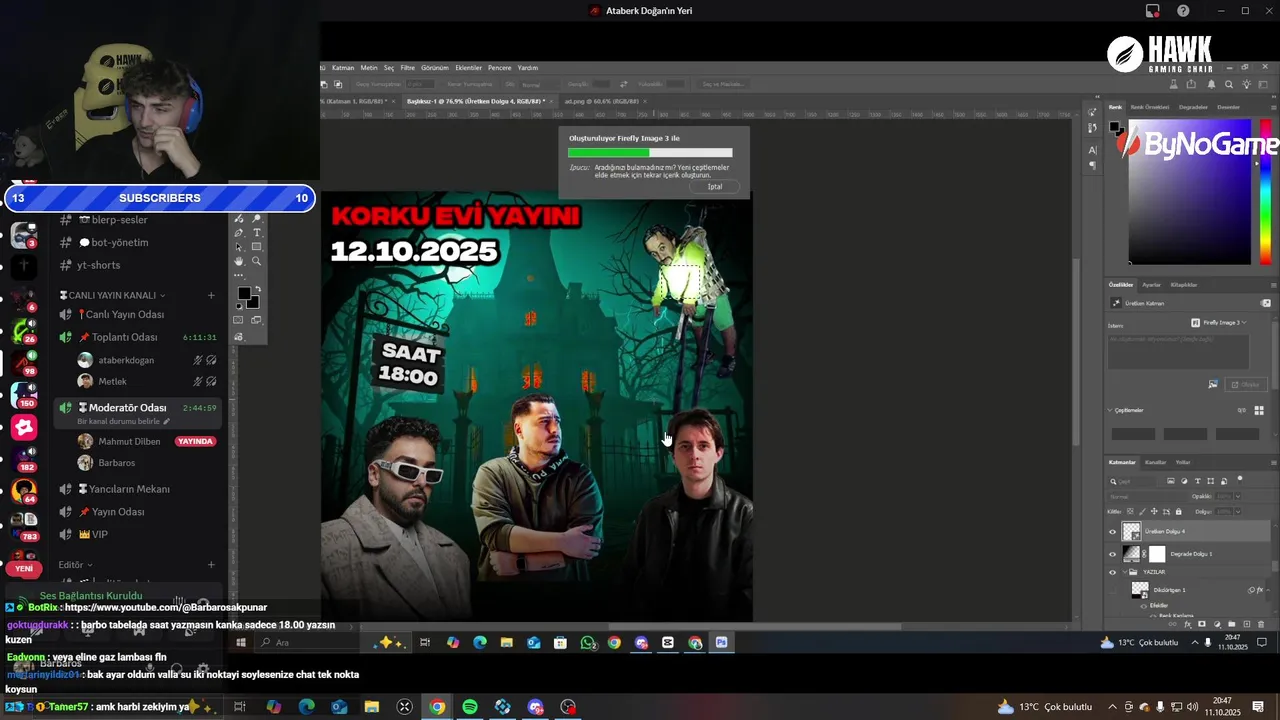The height and width of the screenshot is (720, 1280).
Task: Collapse effects list of Dikdörtgen 1
Action: coord(1268,590)
